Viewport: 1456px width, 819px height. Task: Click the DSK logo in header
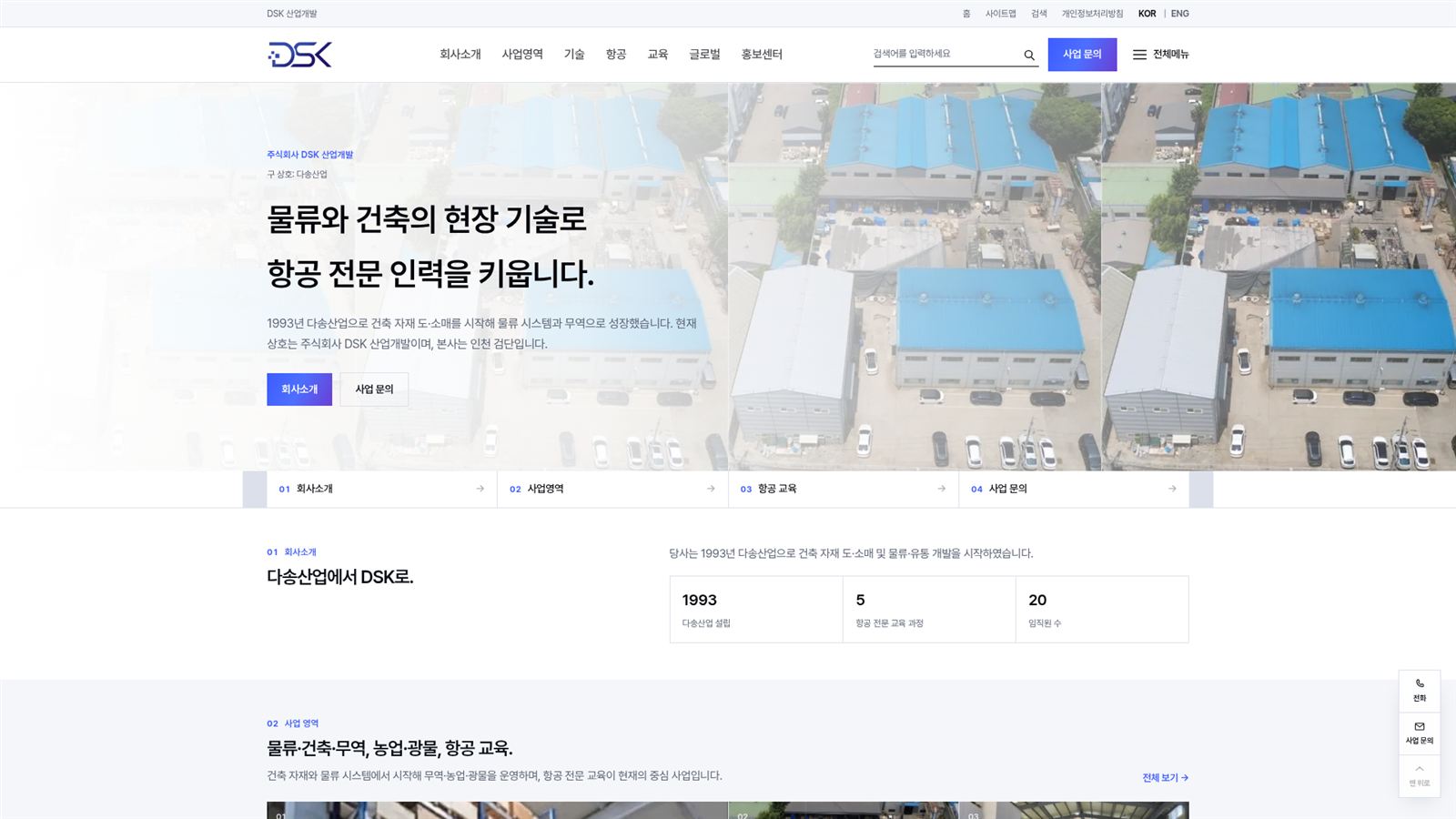(299, 55)
